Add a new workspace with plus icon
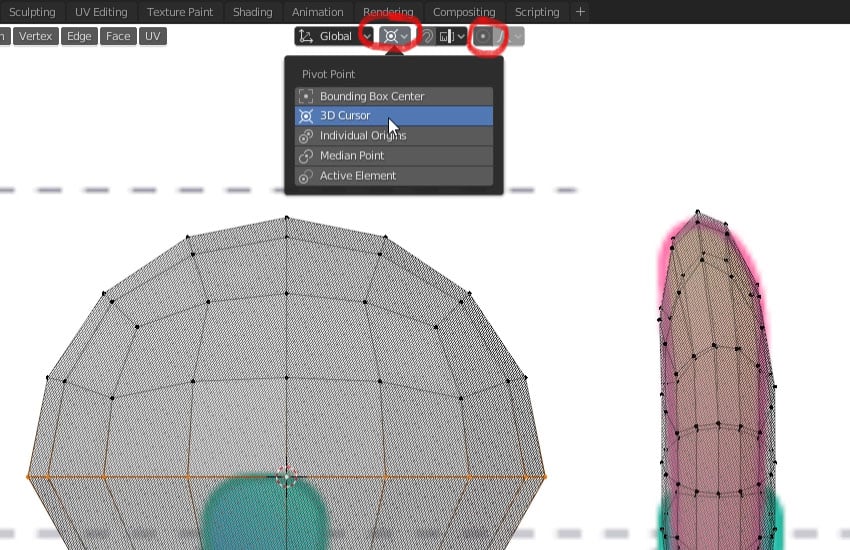The height and width of the screenshot is (550, 850). [x=580, y=12]
